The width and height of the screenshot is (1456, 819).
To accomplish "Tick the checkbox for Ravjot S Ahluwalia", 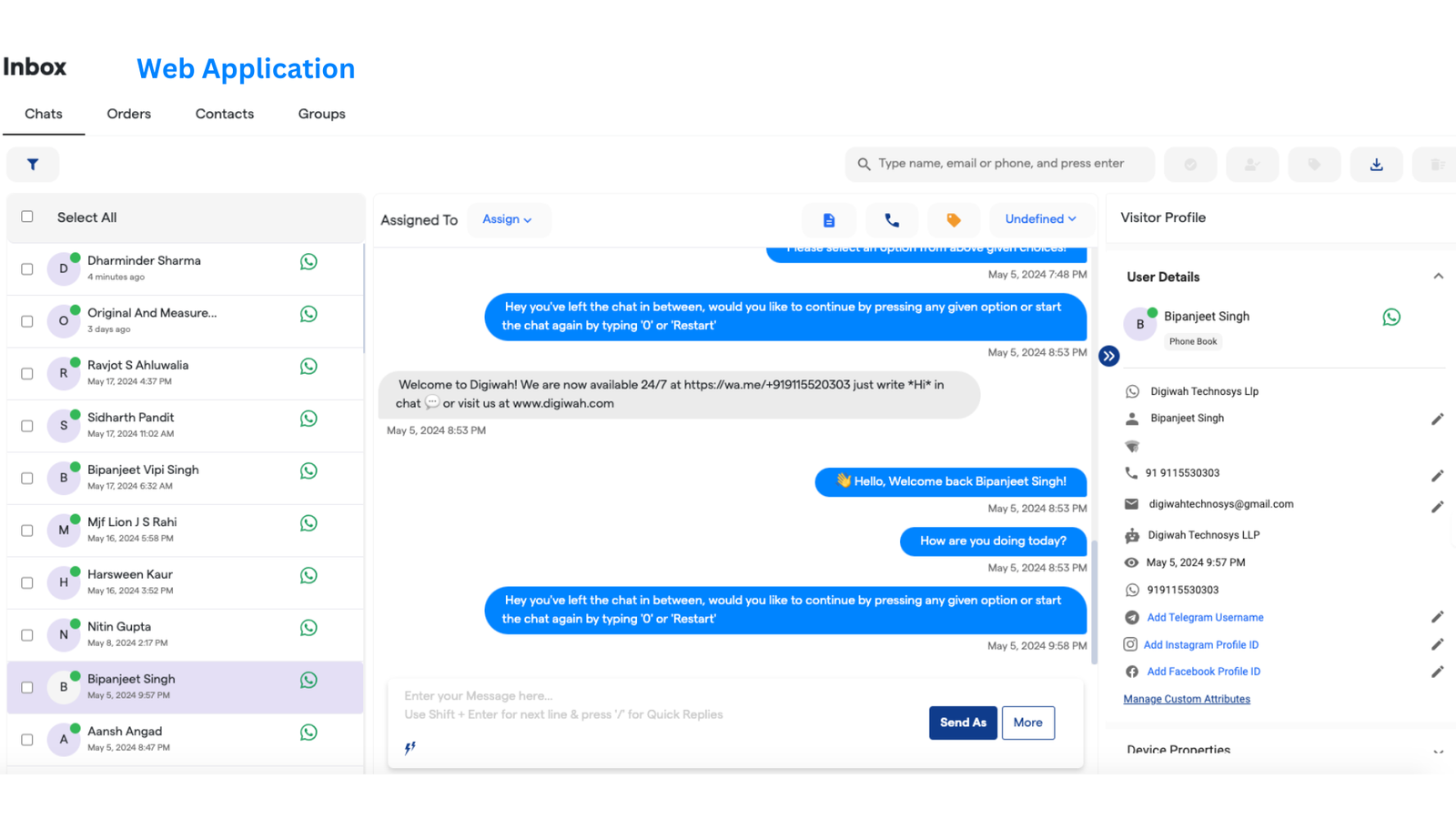I will [27, 374].
